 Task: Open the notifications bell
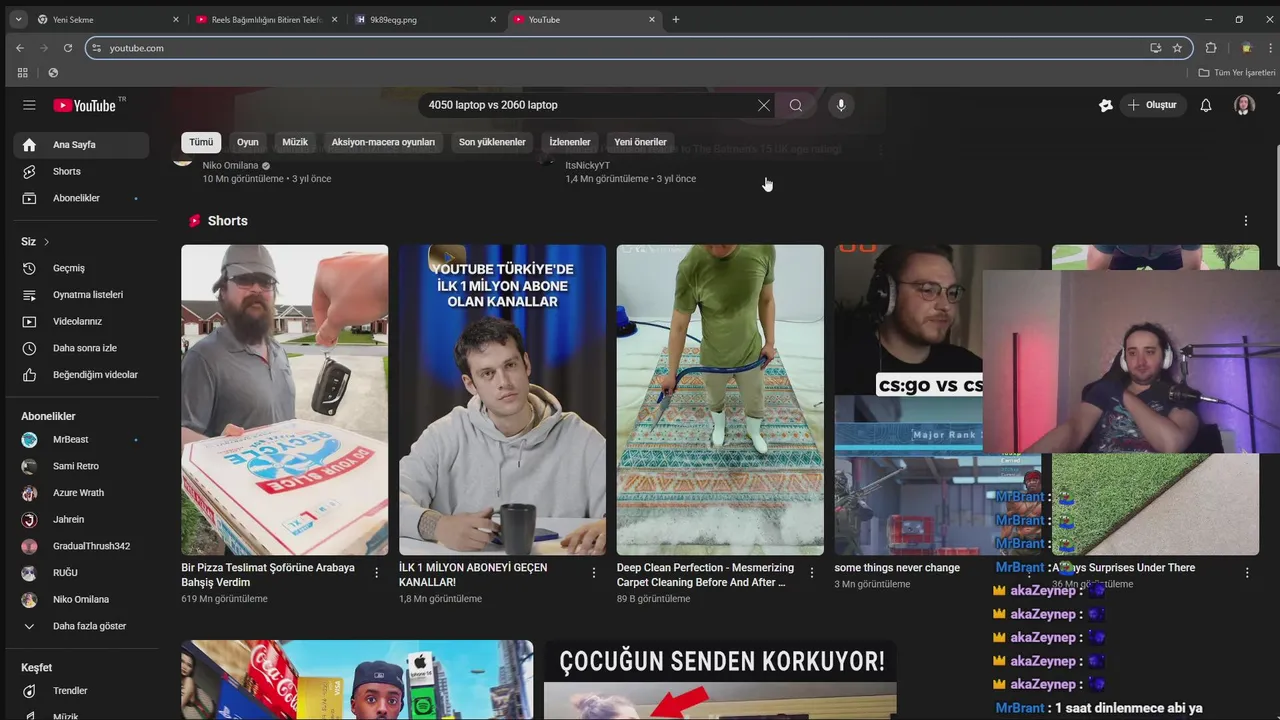click(x=1206, y=105)
